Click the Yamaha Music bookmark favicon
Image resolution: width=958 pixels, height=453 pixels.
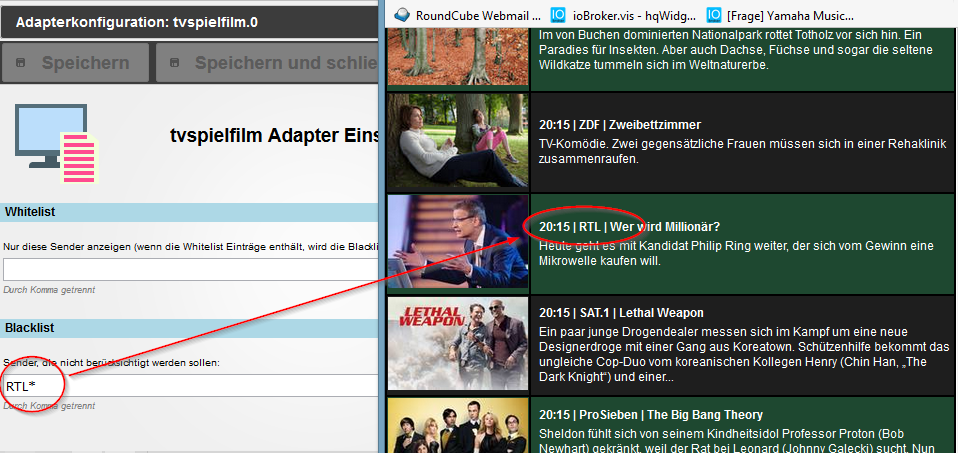point(714,15)
